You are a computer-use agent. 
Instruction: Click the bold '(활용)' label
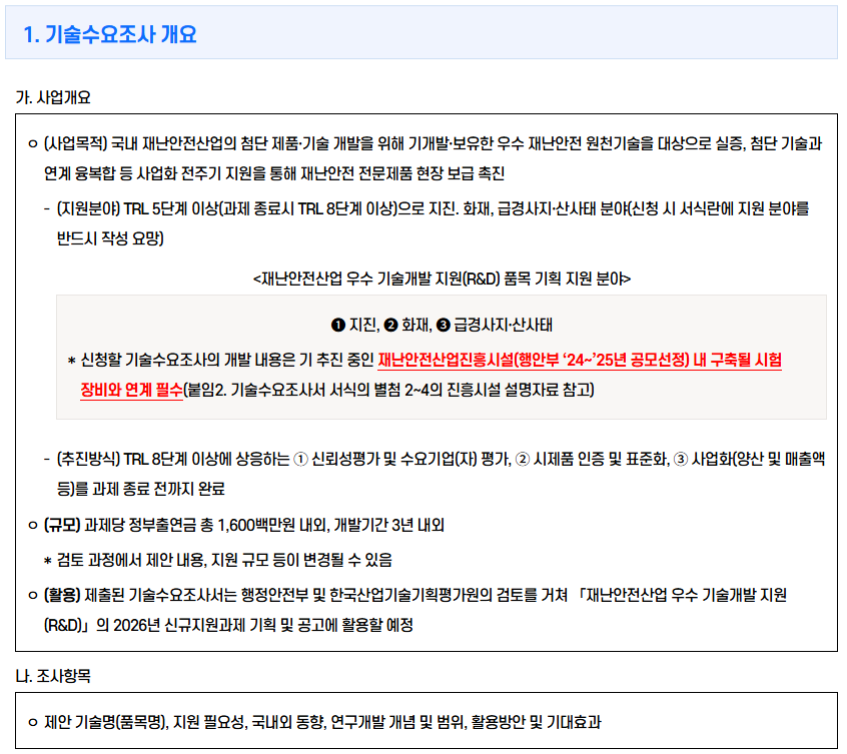[64, 596]
